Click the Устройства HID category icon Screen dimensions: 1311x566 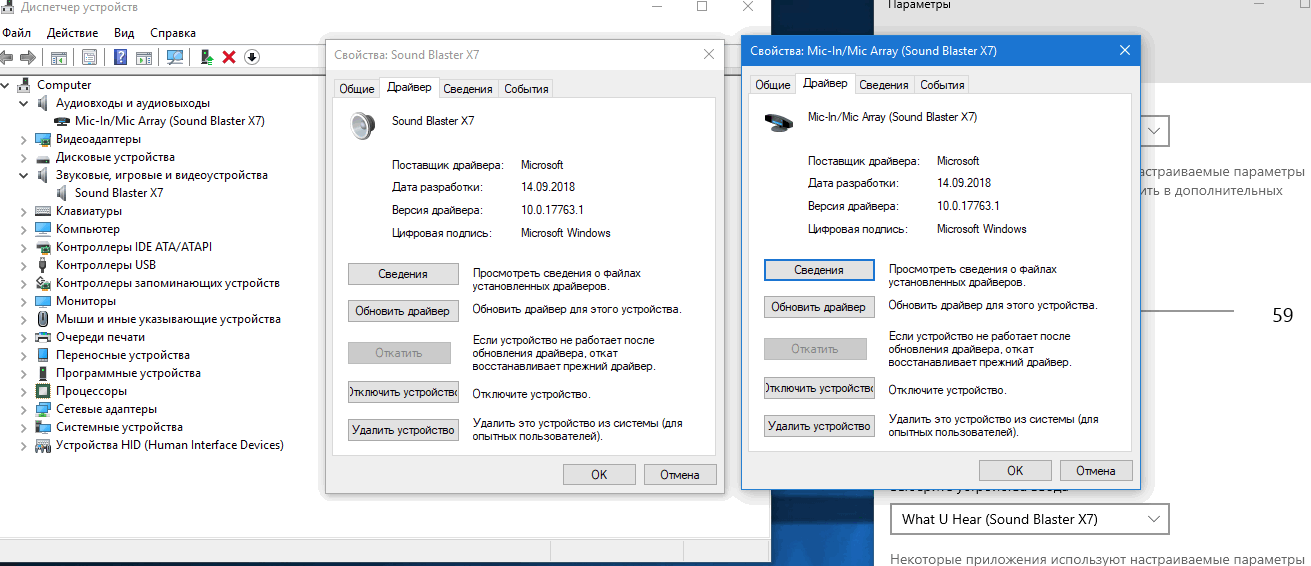tap(43, 445)
